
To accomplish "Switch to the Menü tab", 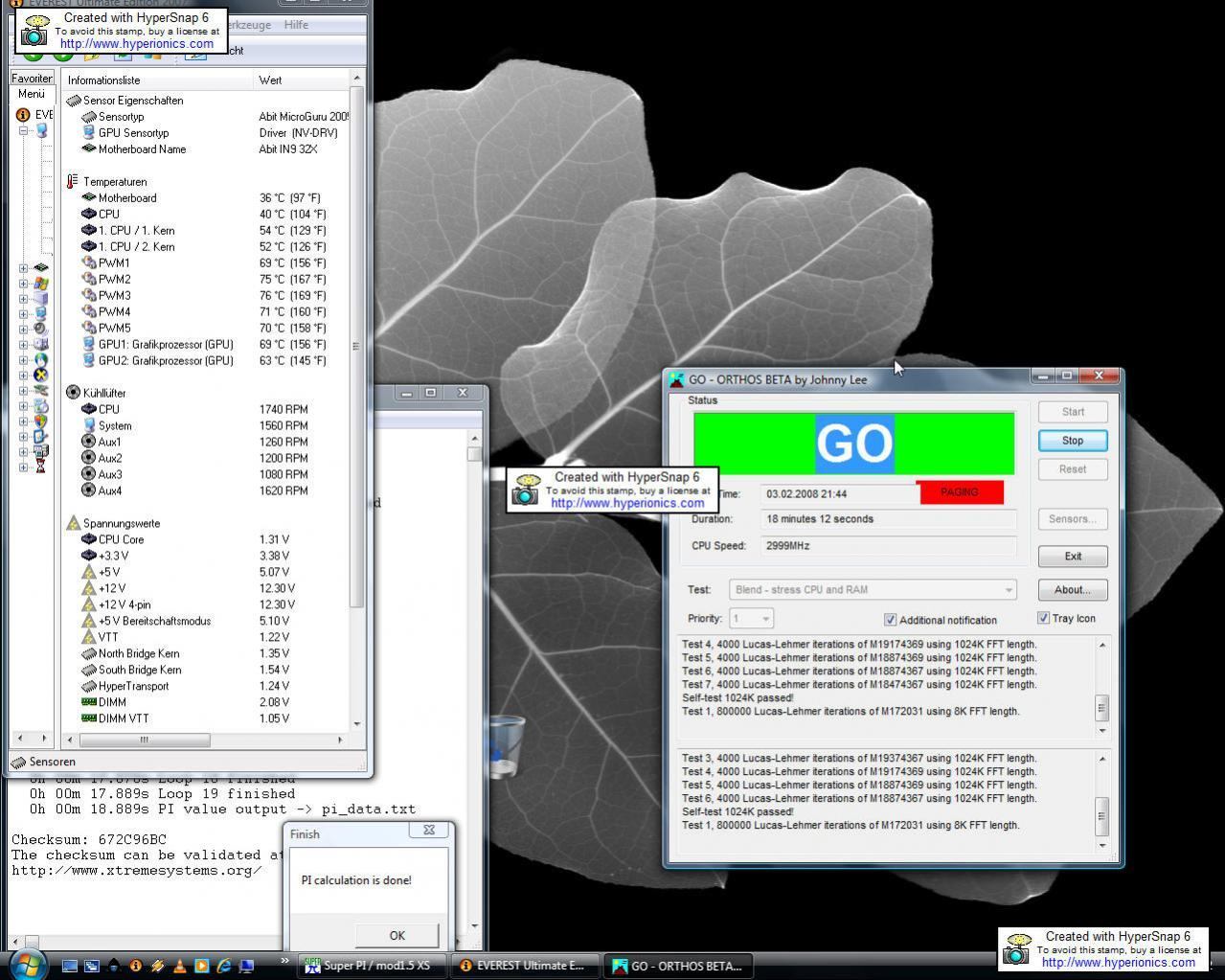I will click(31, 94).
